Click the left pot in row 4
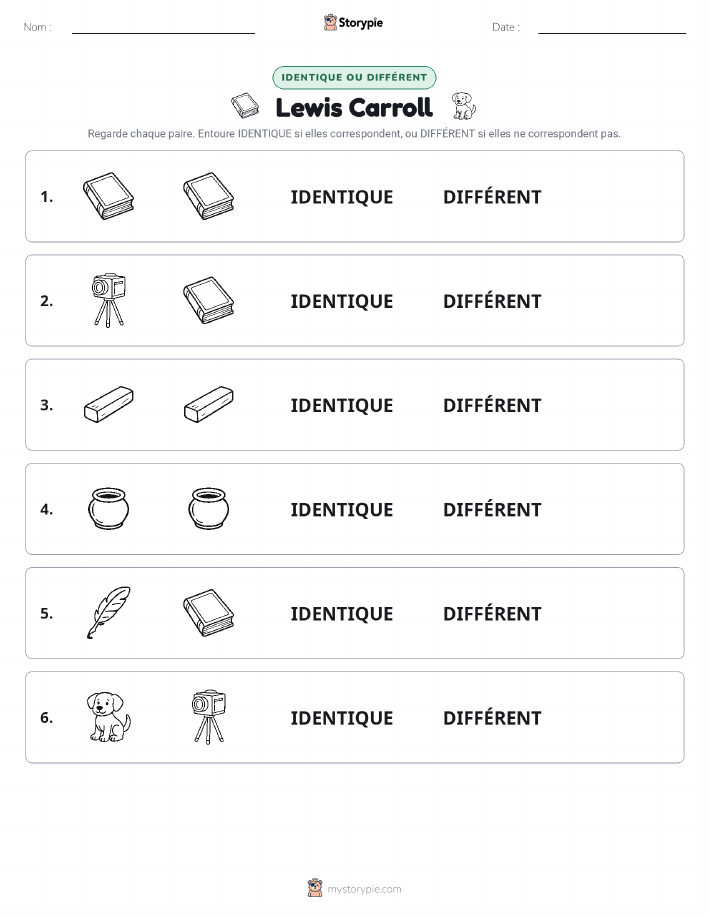This screenshot has width=709, height=917. pyautogui.click(x=109, y=509)
